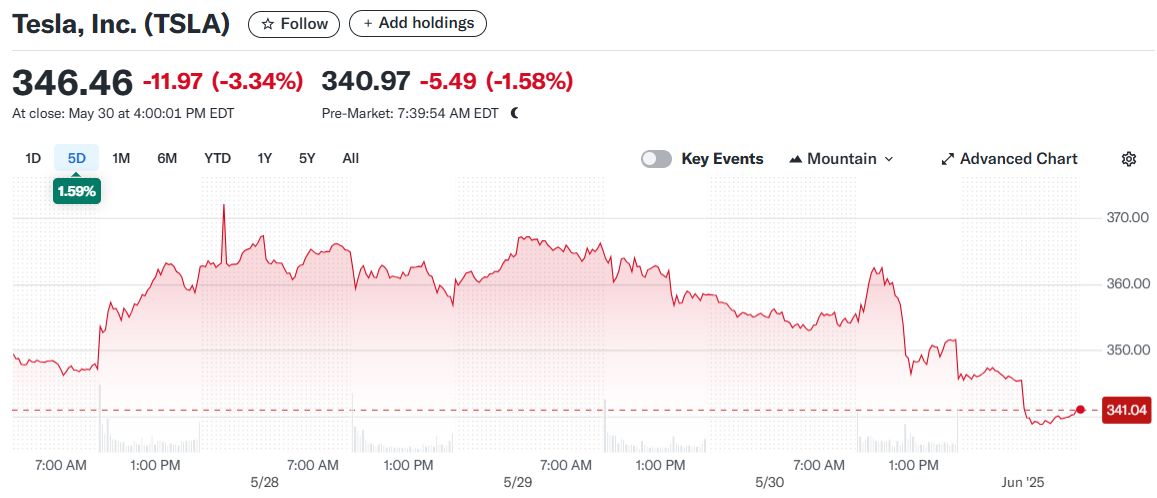Click the Mountain chart type icon
This screenshot has width=1157, height=498.
796,159
